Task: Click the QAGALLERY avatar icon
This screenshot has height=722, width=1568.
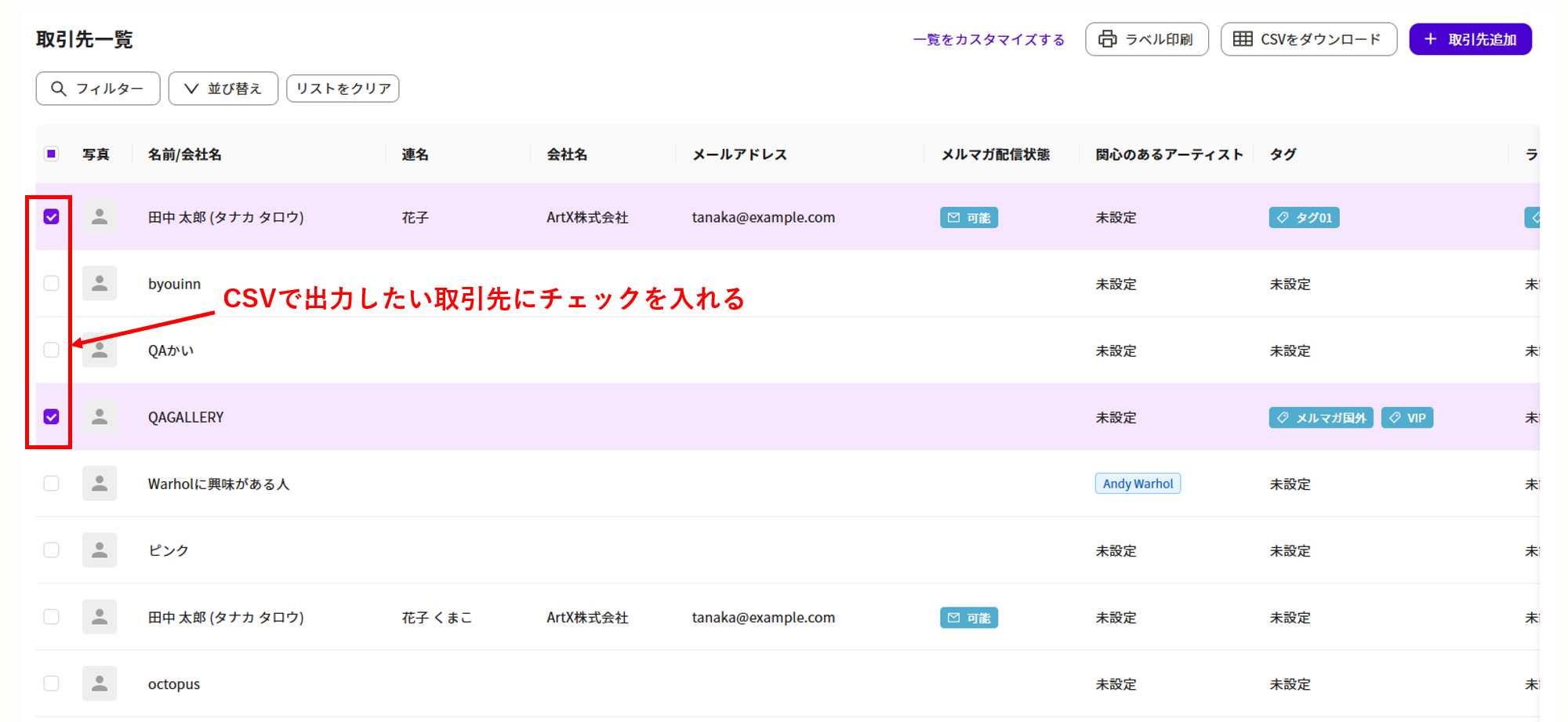Action: (100, 417)
